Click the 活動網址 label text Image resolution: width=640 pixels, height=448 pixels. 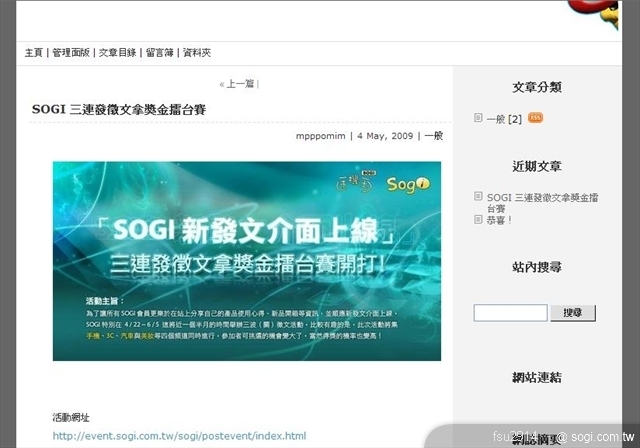pyautogui.click(x=71, y=417)
